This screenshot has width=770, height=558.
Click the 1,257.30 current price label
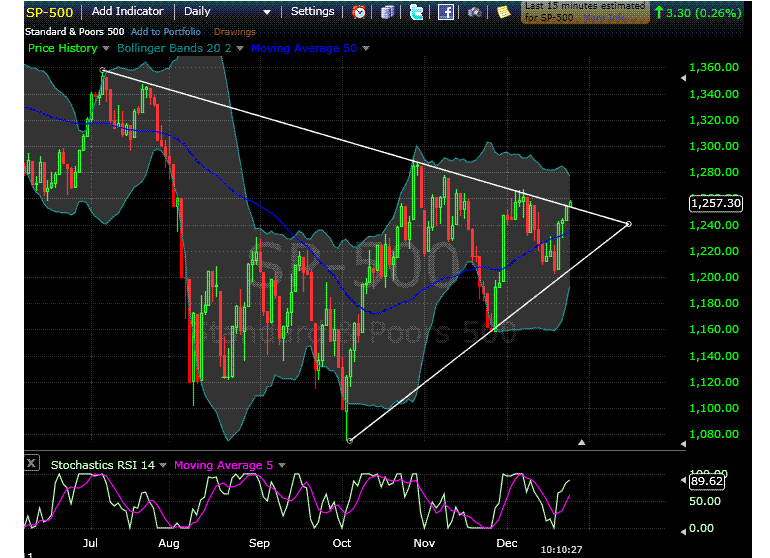point(715,203)
